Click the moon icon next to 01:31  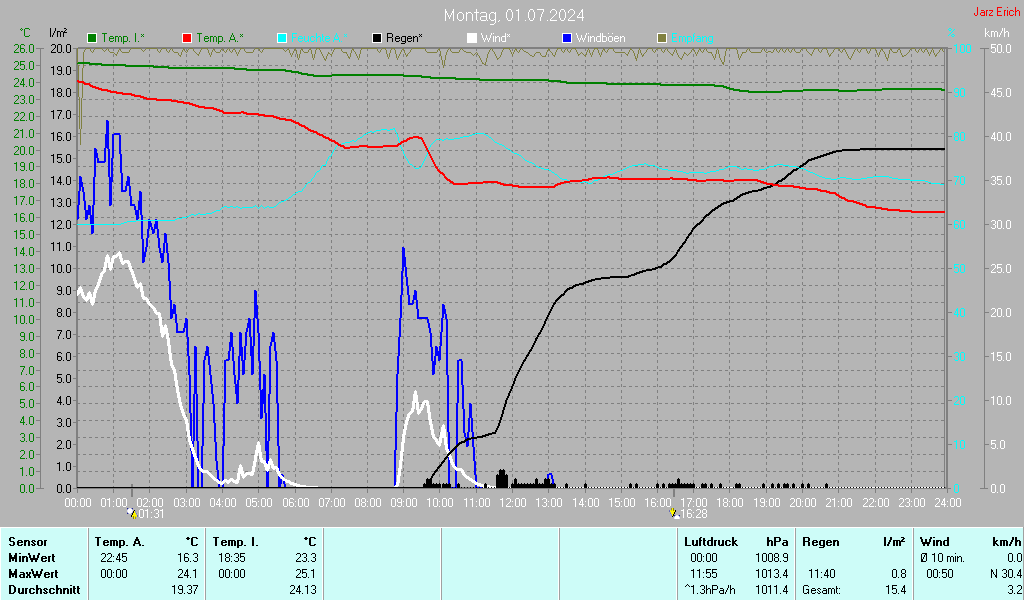click(x=132, y=513)
